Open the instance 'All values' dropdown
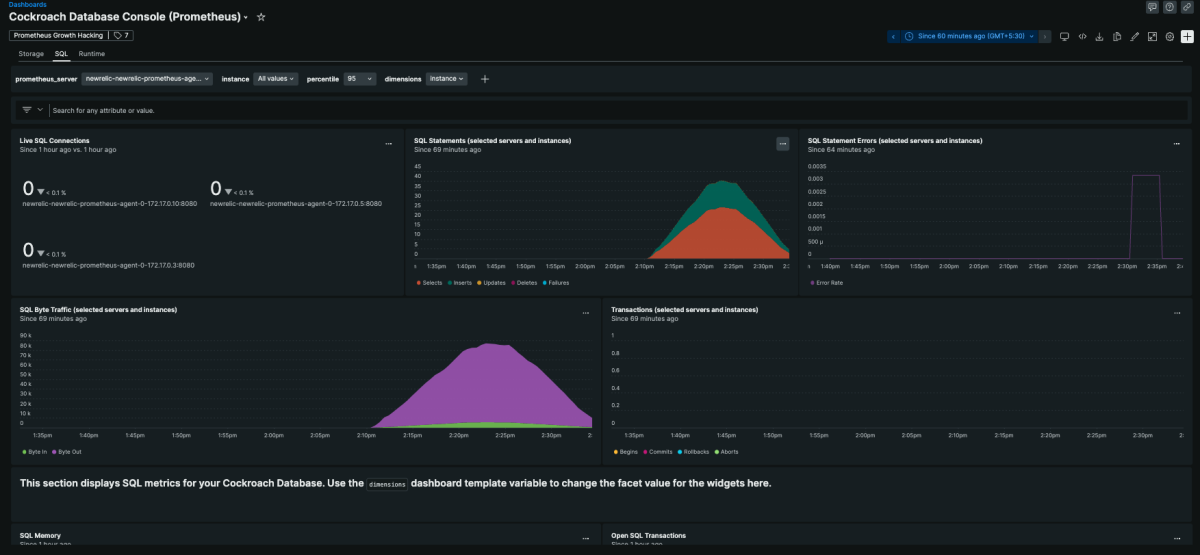This screenshot has width=1200, height=555. tap(275, 78)
